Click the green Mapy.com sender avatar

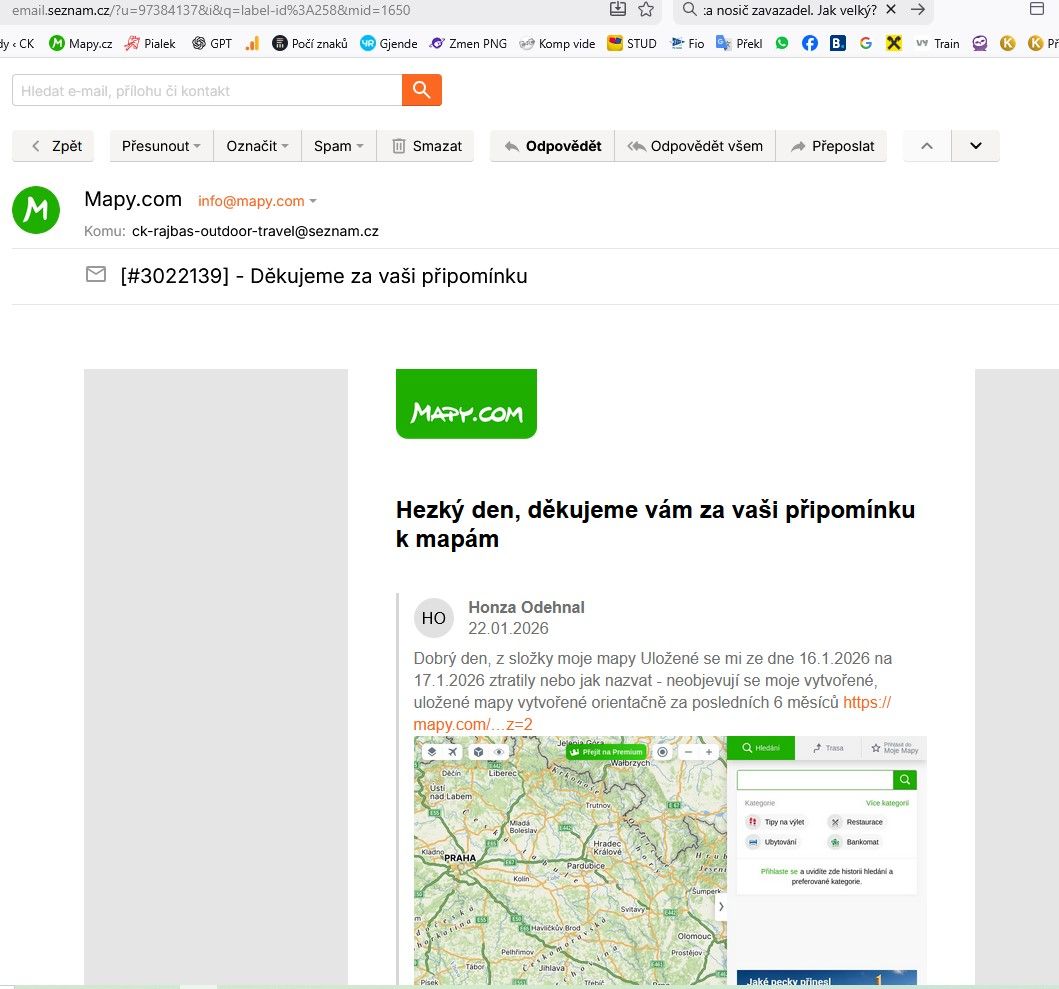point(36,209)
